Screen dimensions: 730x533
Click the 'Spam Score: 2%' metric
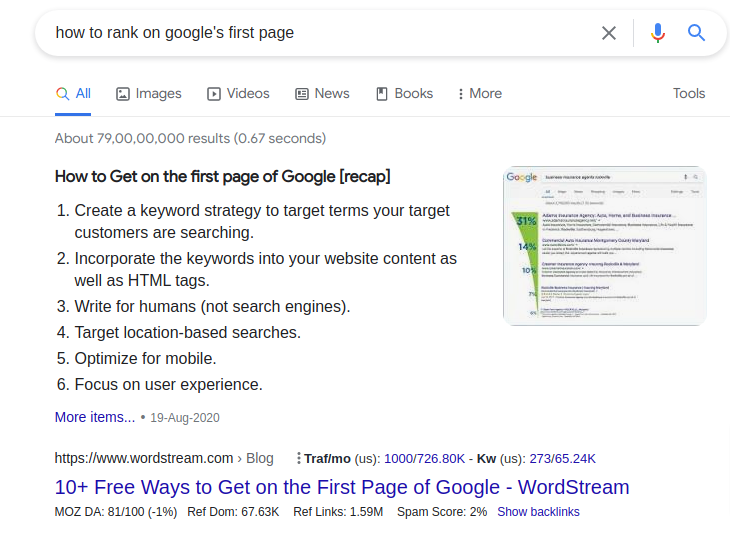(x=442, y=512)
